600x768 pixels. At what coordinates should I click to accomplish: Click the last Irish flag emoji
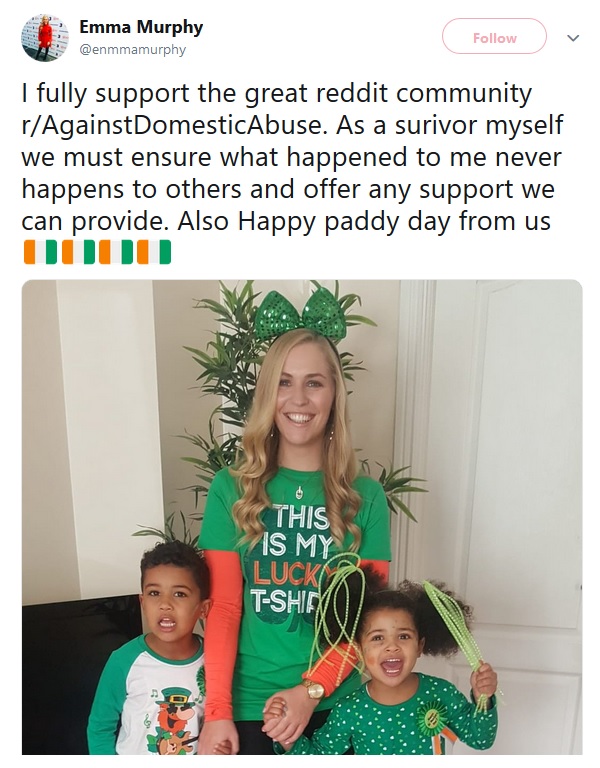[154, 252]
